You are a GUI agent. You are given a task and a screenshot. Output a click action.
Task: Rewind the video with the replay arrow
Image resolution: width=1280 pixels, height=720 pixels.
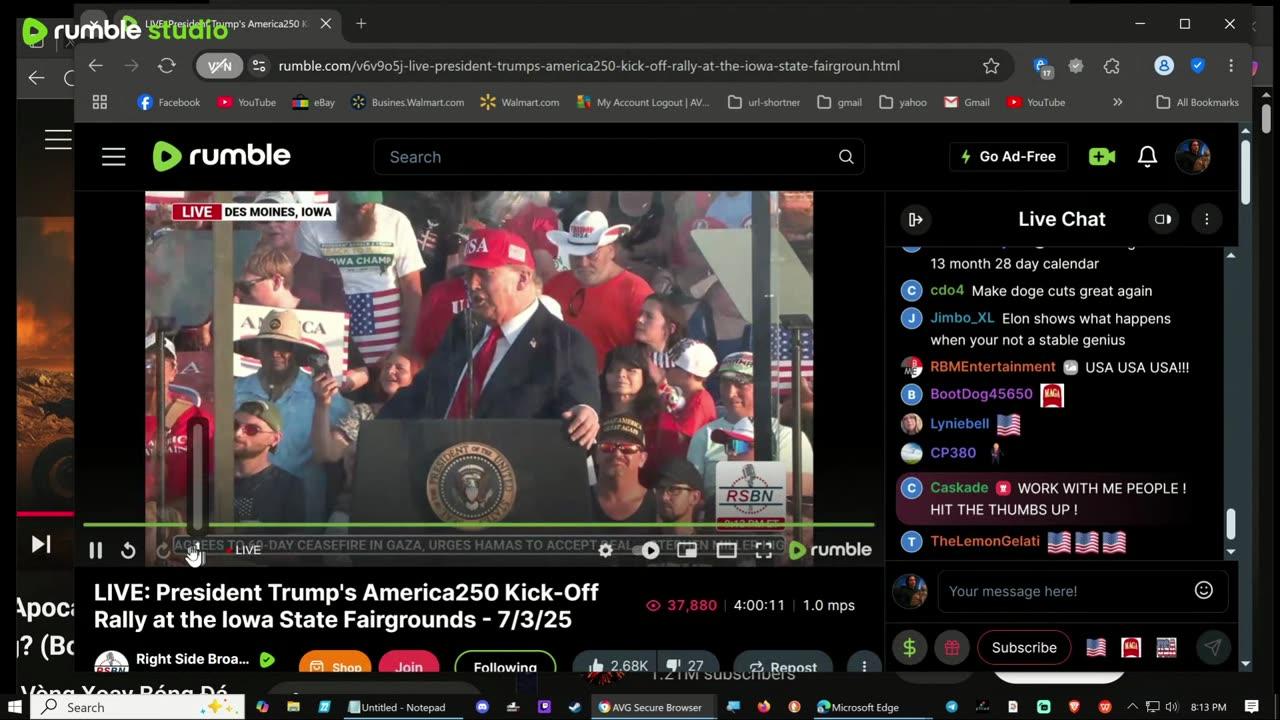[x=128, y=550]
